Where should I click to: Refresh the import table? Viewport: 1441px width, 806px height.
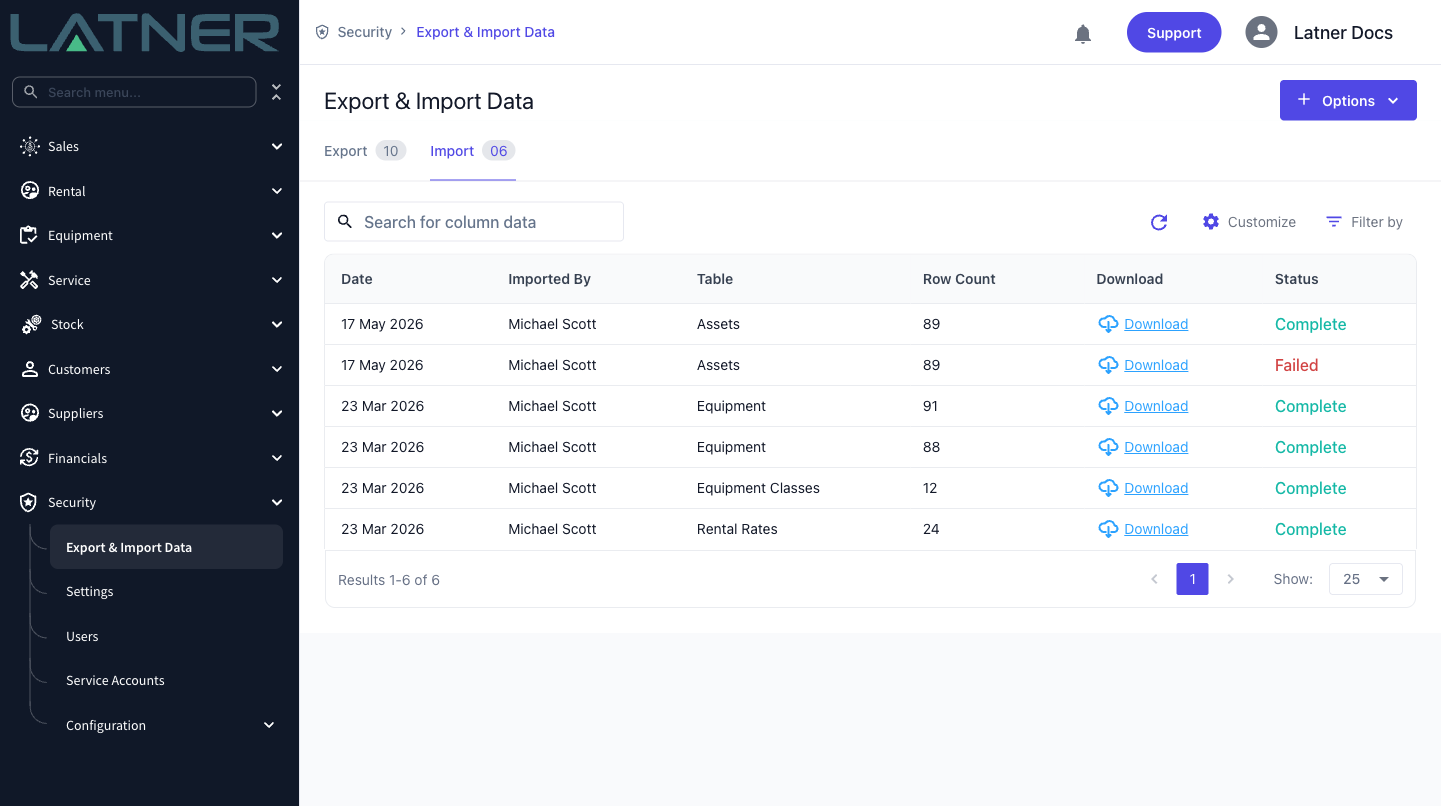[1159, 222]
